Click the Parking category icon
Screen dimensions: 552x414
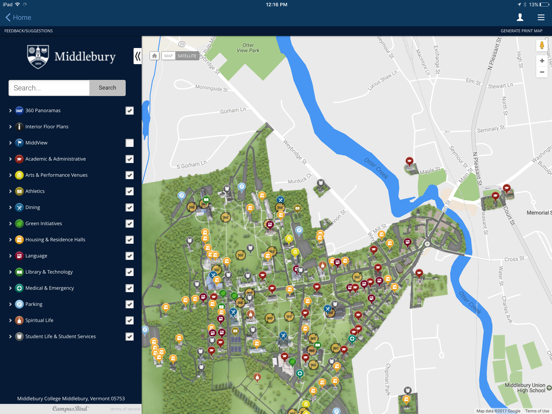point(19,304)
